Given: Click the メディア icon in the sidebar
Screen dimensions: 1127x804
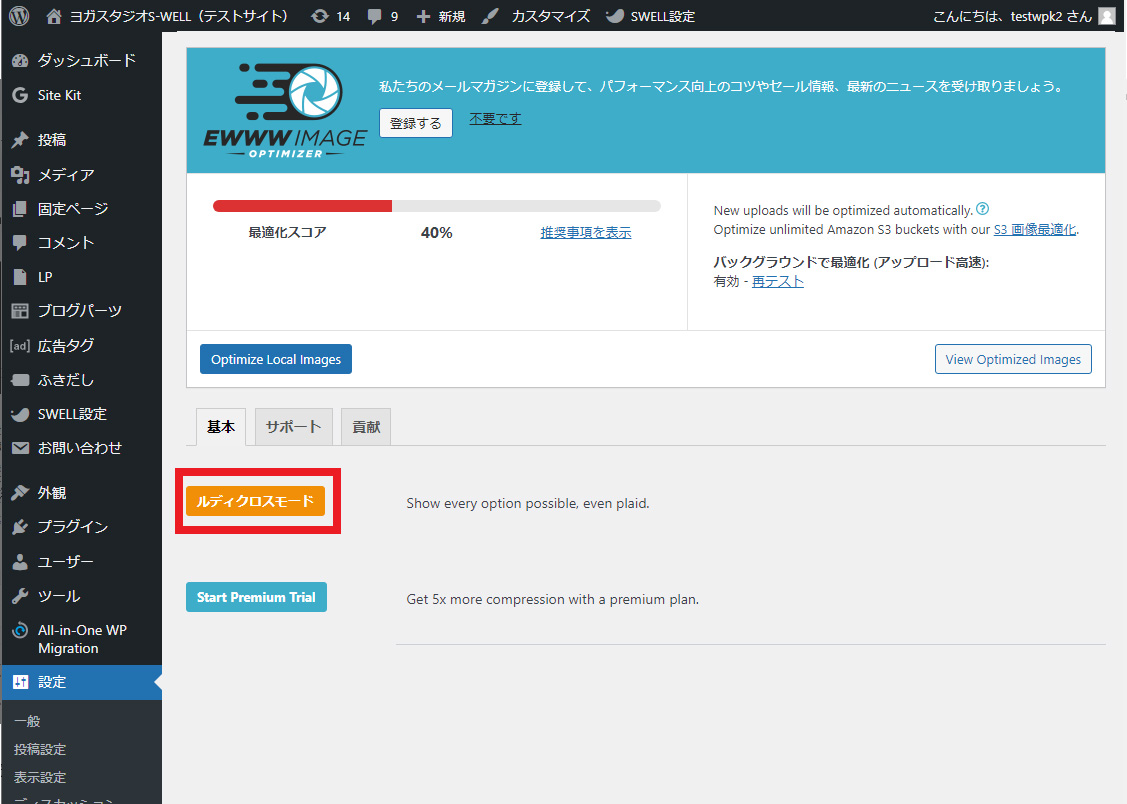Looking at the screenshot, I should [x=20, y=174].
